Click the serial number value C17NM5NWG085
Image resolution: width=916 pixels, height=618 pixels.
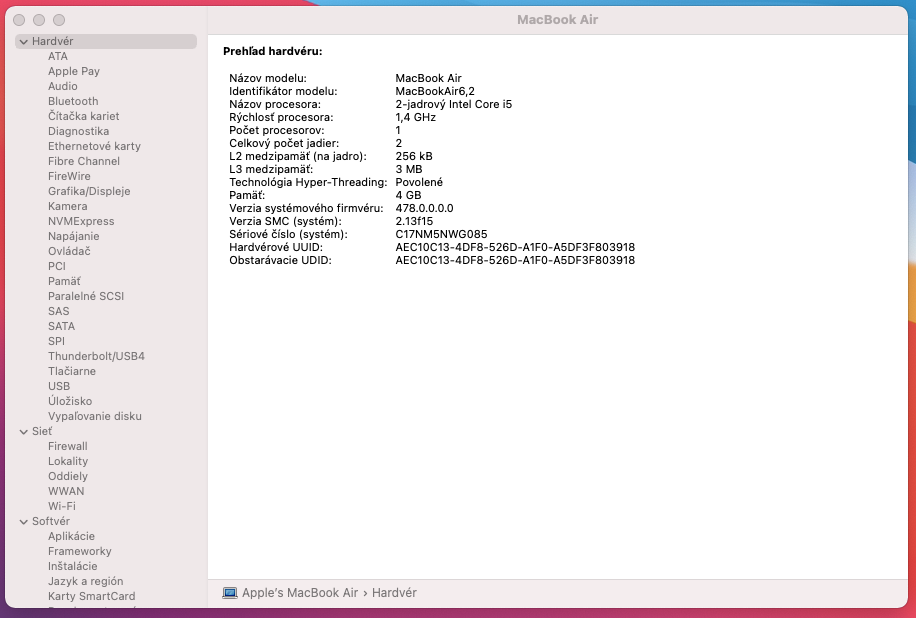pos(441,234)
